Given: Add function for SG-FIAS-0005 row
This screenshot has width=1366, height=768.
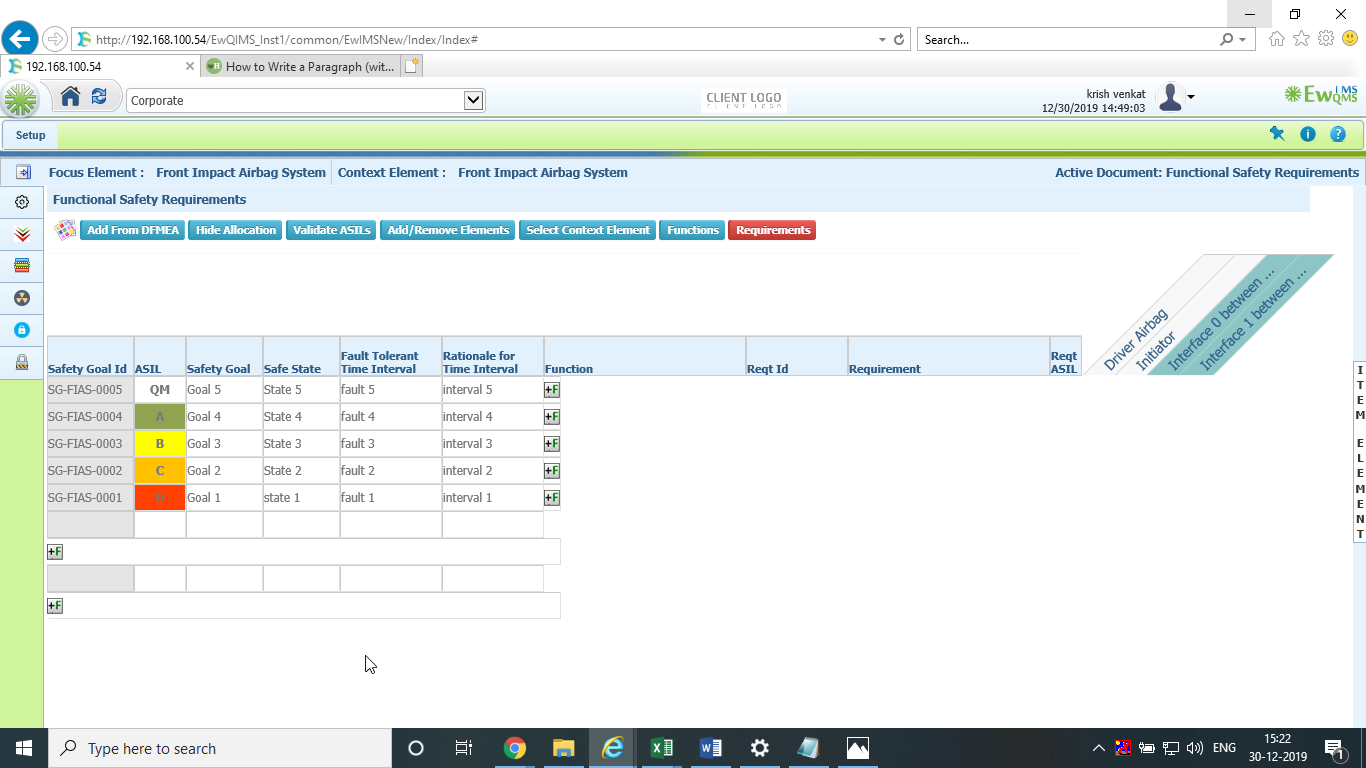Looking at the screenshot, I should point(552,390).
